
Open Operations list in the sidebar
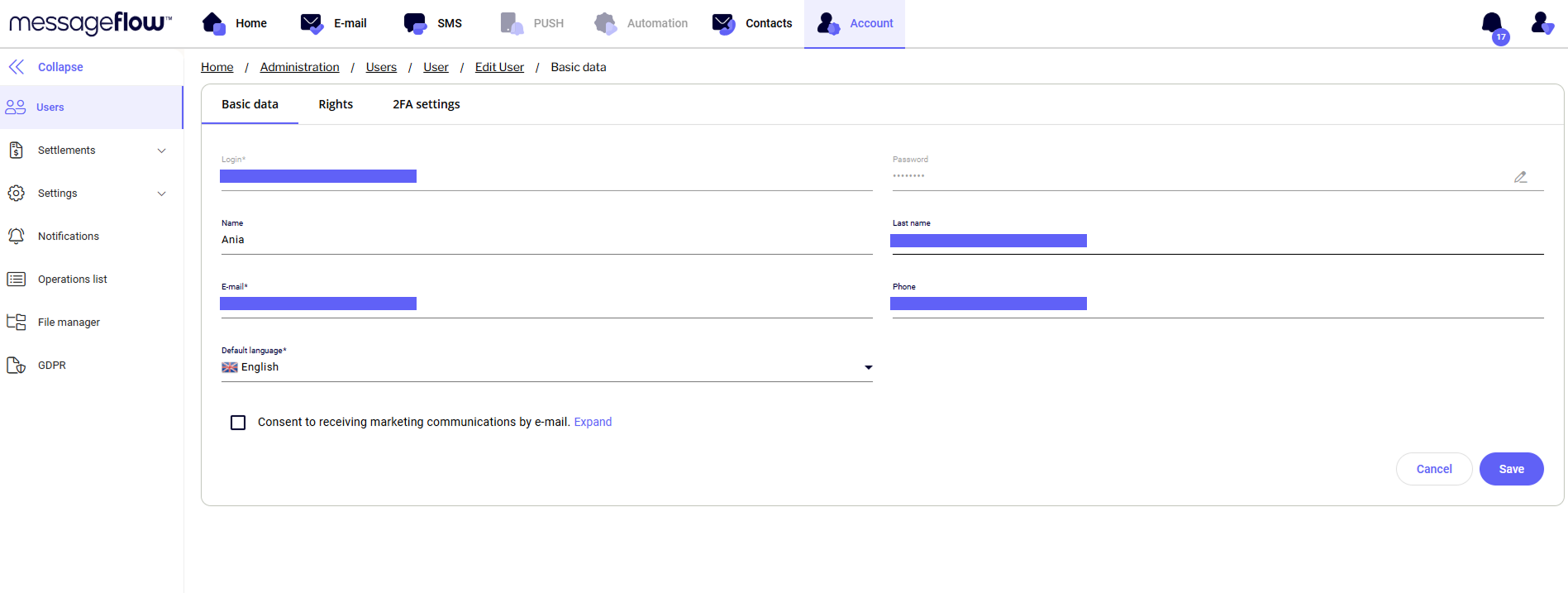72,280
